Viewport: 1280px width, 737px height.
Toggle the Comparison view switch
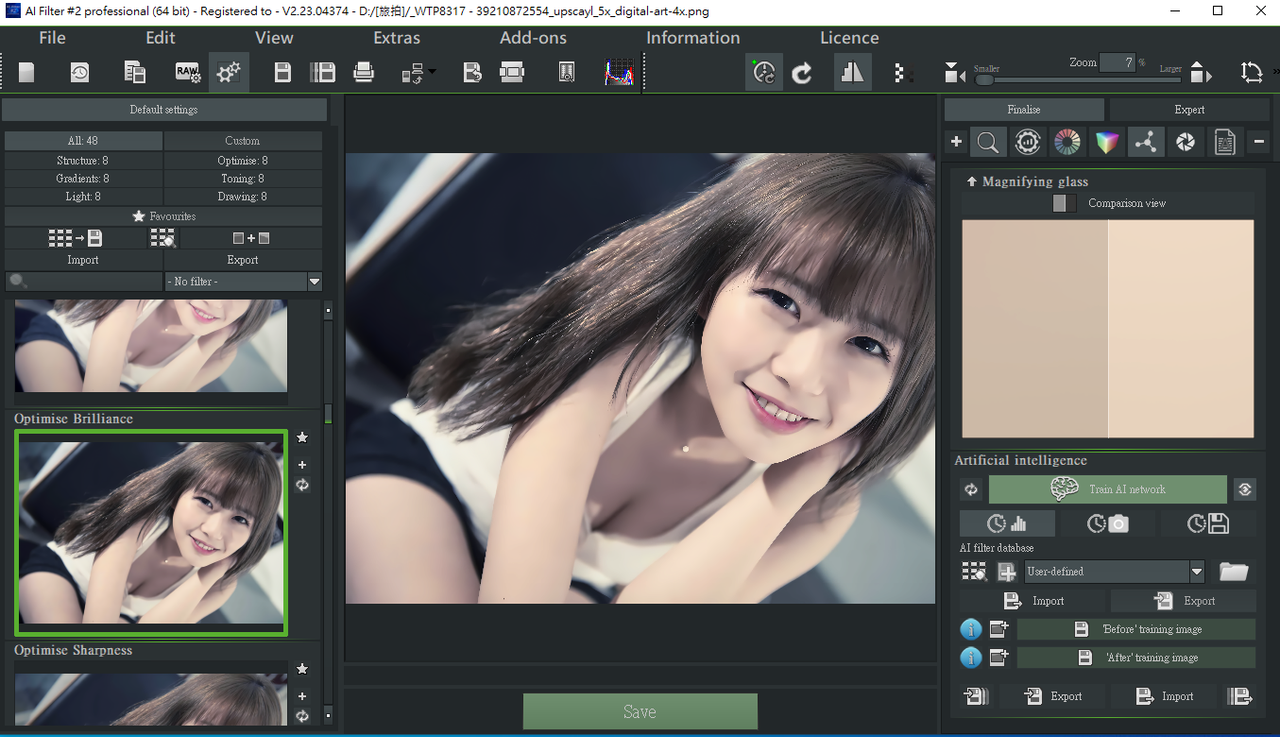1064,203
